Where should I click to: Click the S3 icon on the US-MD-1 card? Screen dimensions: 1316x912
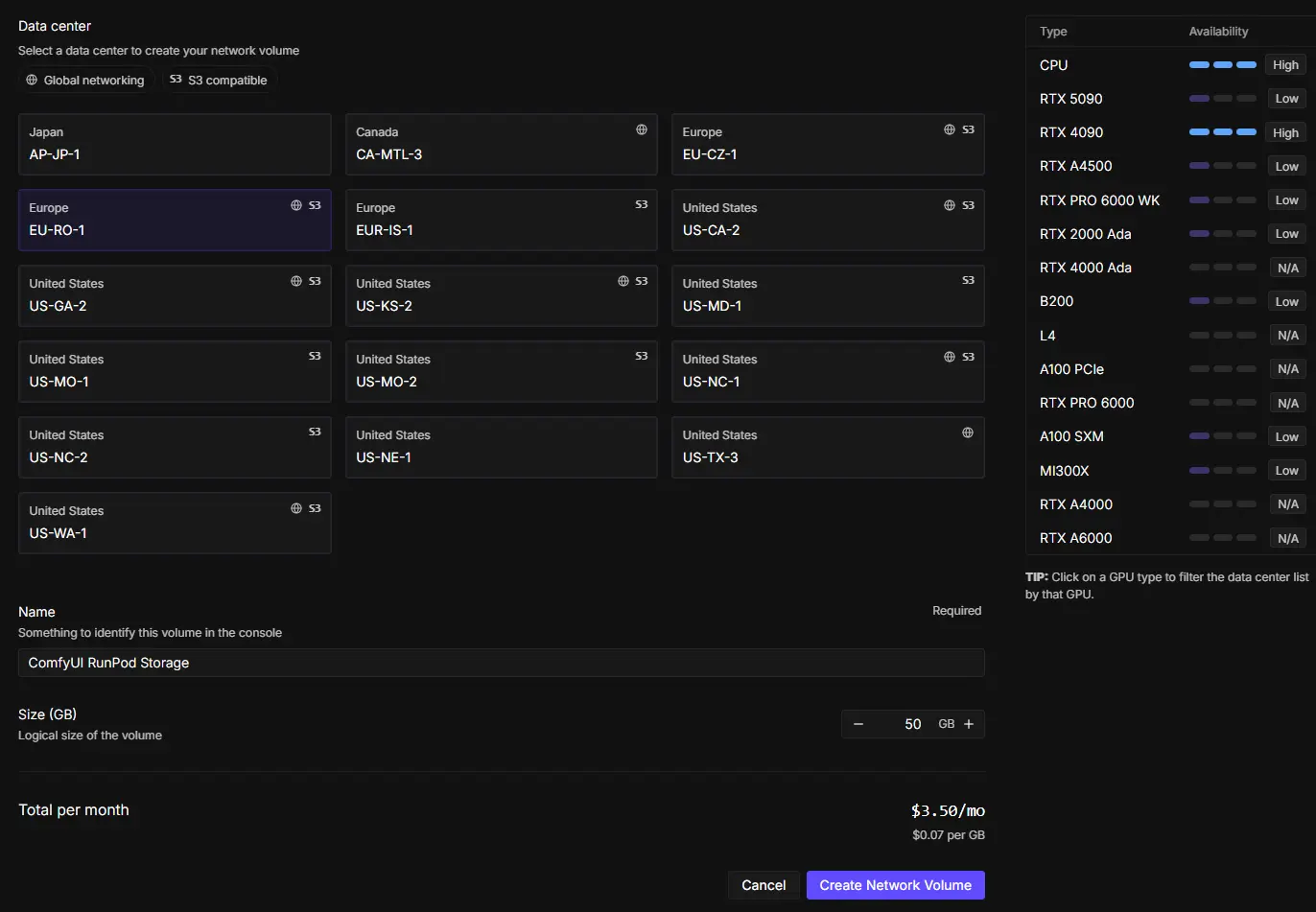pyautogui.click(x=968, y=281)
